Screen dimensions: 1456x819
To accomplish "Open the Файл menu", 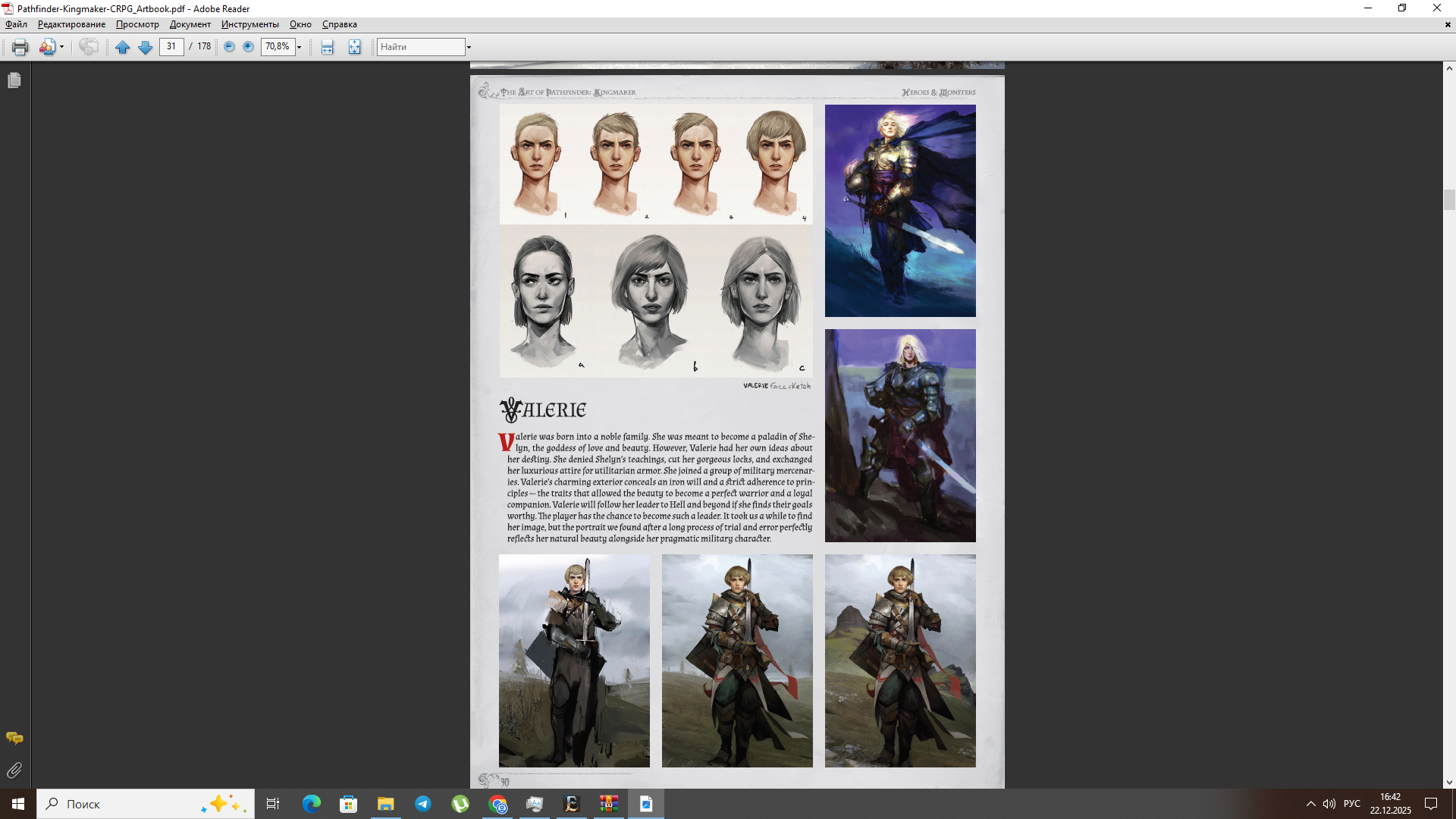I will coord(16,24).
